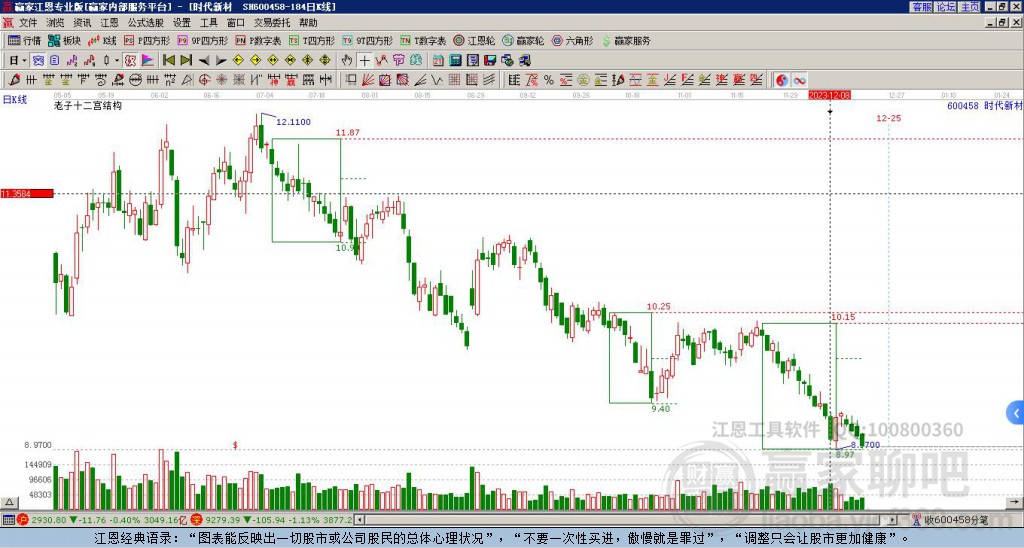Open the 江恩 menu
Viewport: 1024px width, 548px height.
(109, 23)
